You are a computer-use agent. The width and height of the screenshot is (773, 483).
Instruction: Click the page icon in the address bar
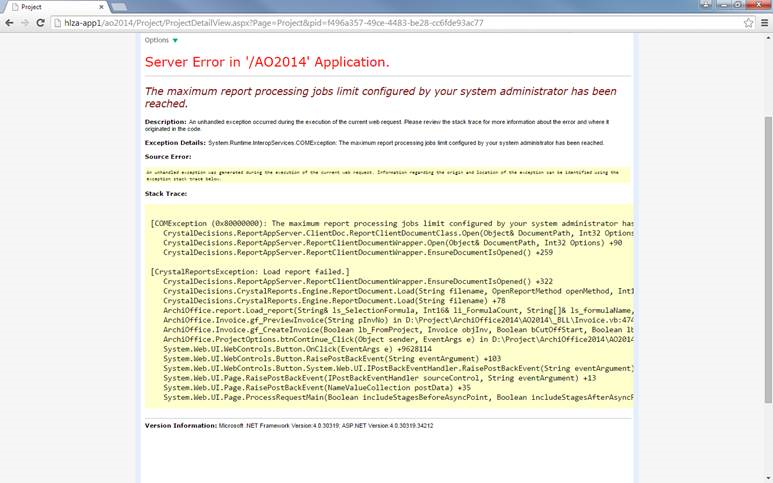[x=59, y=23]
